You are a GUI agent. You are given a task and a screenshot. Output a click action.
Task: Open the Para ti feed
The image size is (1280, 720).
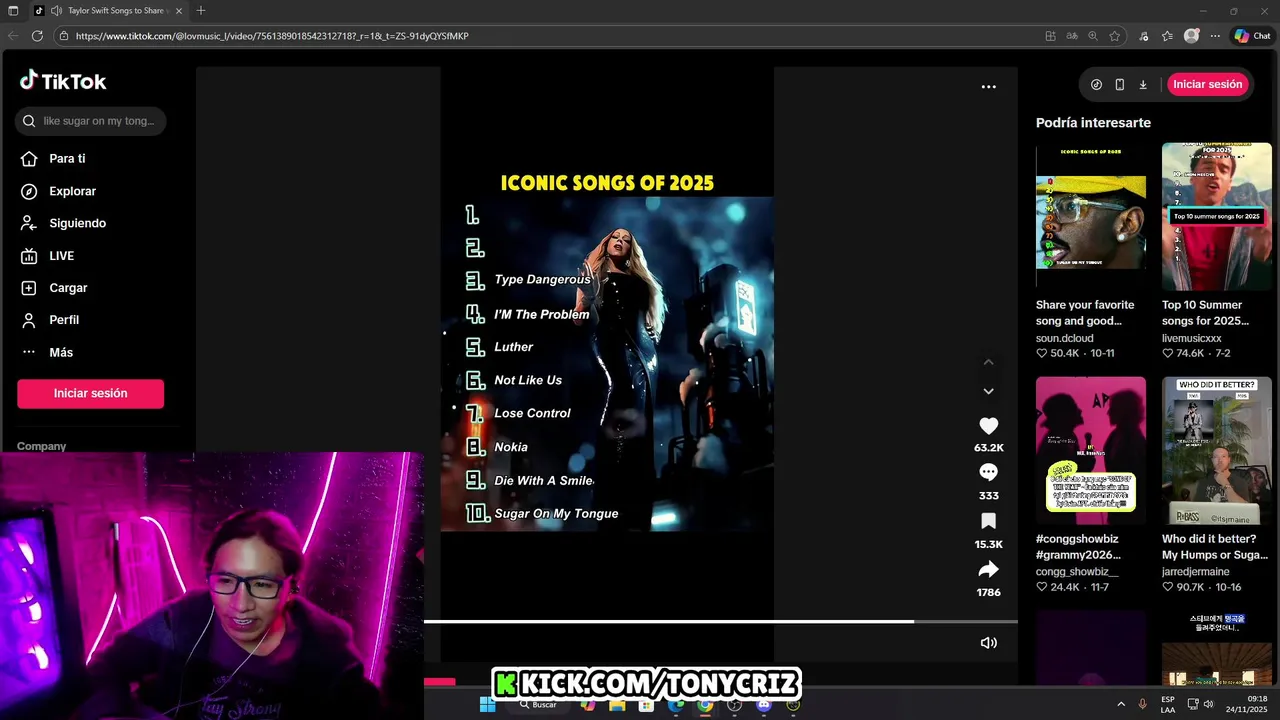pos(54,158)
